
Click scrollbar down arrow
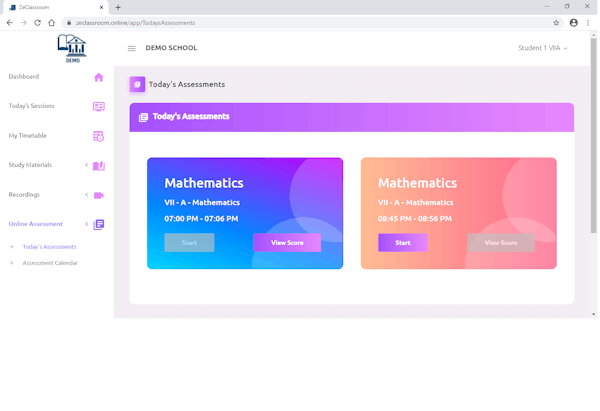tap(593, 315)
